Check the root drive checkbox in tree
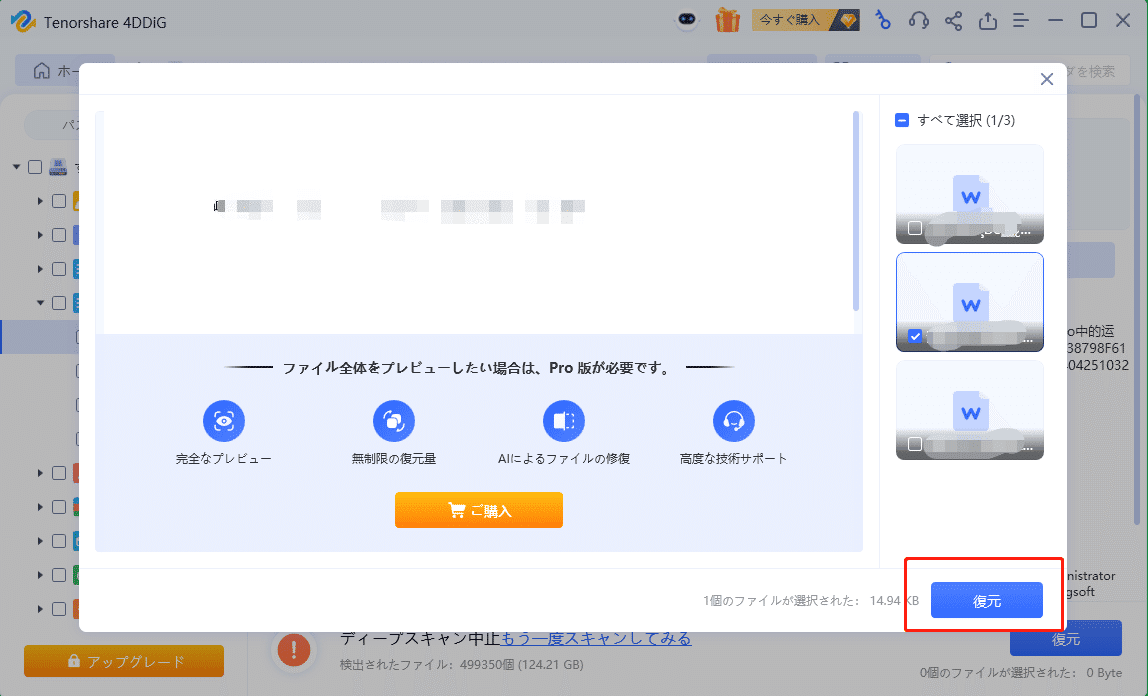The image size is (1148, 696). 34,167
